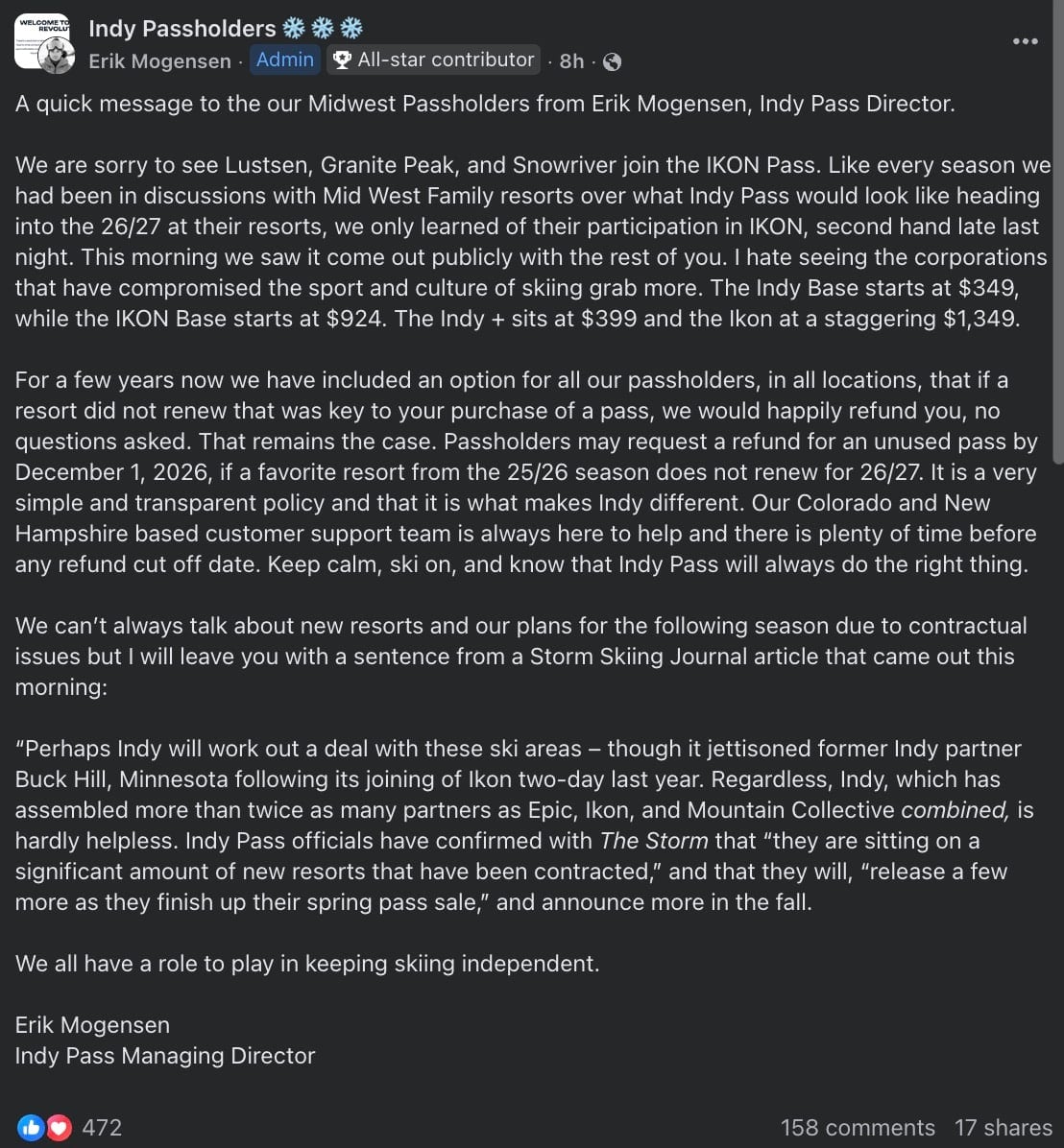Click the globe Public audience icon

tap(613, 62)
